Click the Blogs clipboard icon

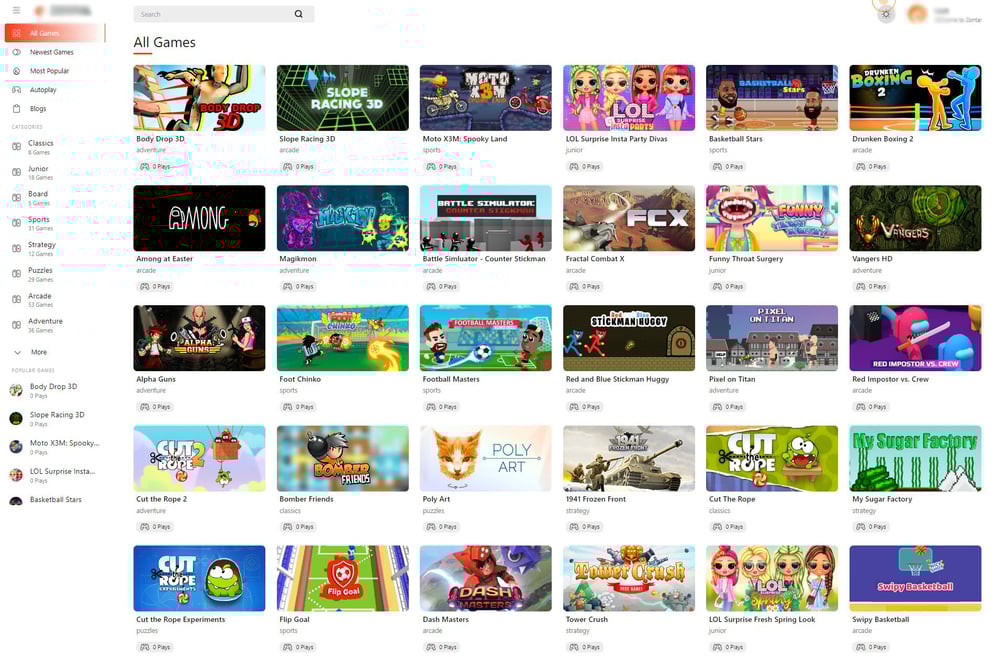pyautogui.click(x=17, y=109)
